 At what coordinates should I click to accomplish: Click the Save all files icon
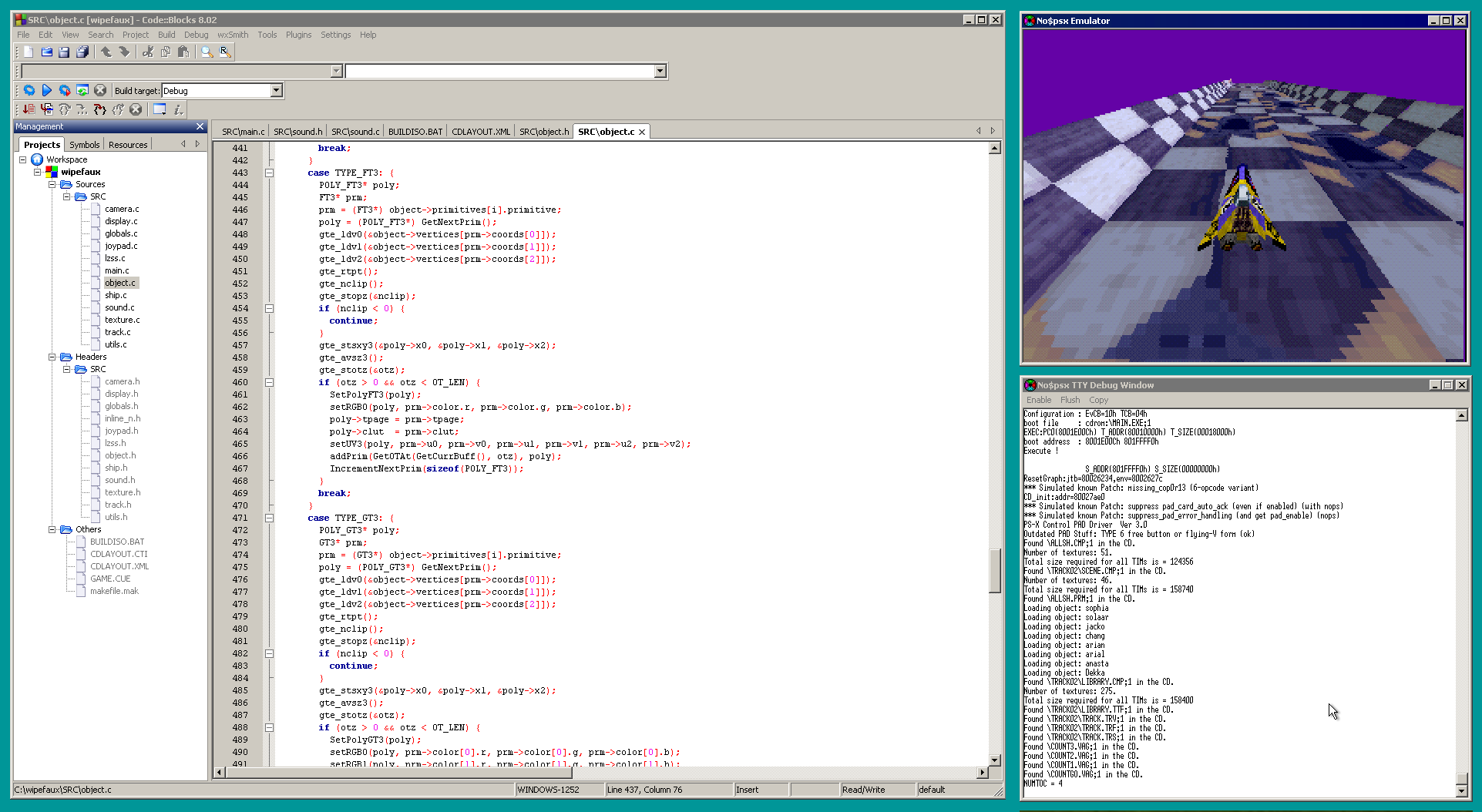[x=82, y=52]
